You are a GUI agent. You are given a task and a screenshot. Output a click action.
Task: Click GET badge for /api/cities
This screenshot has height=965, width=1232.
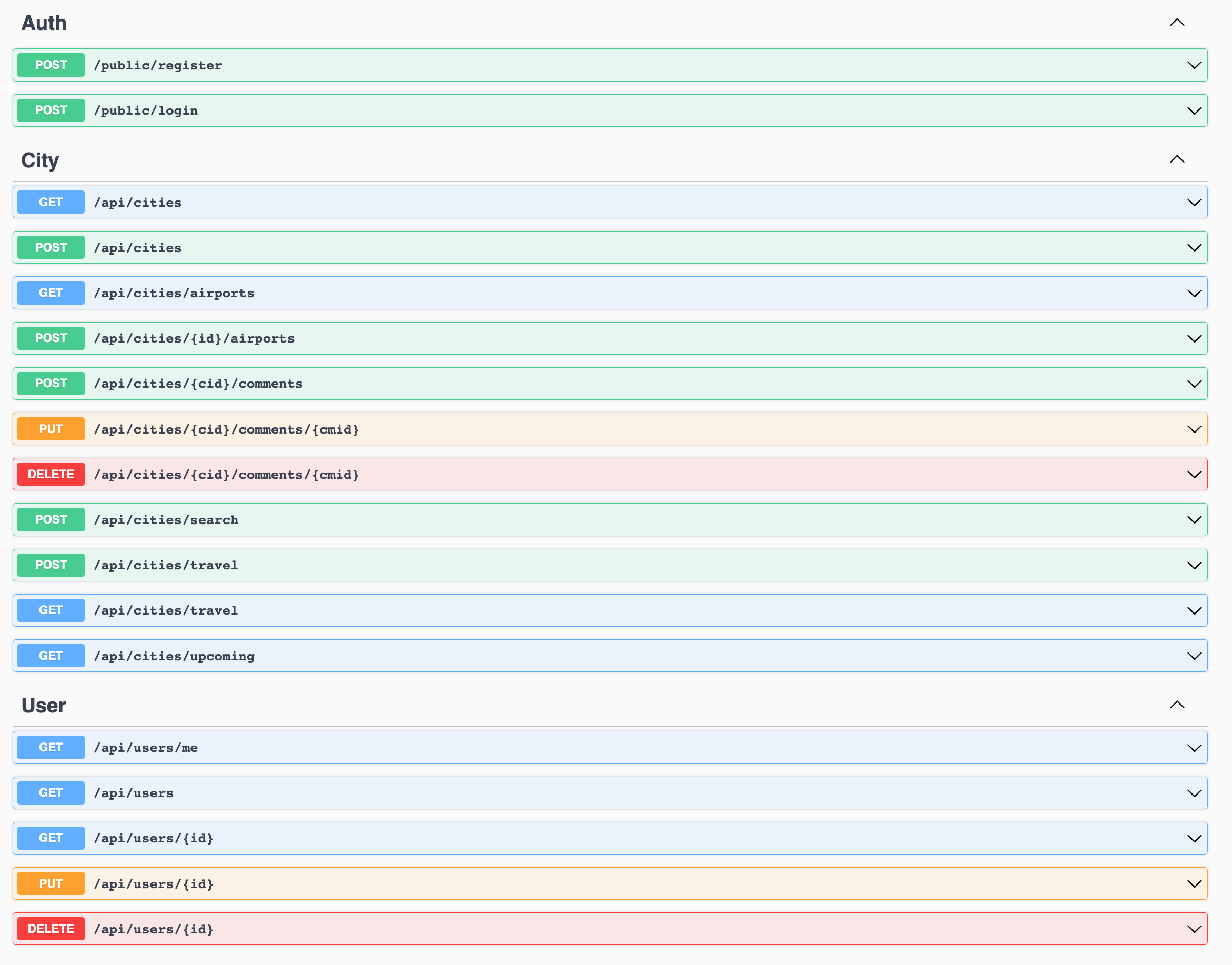point(51,202)
